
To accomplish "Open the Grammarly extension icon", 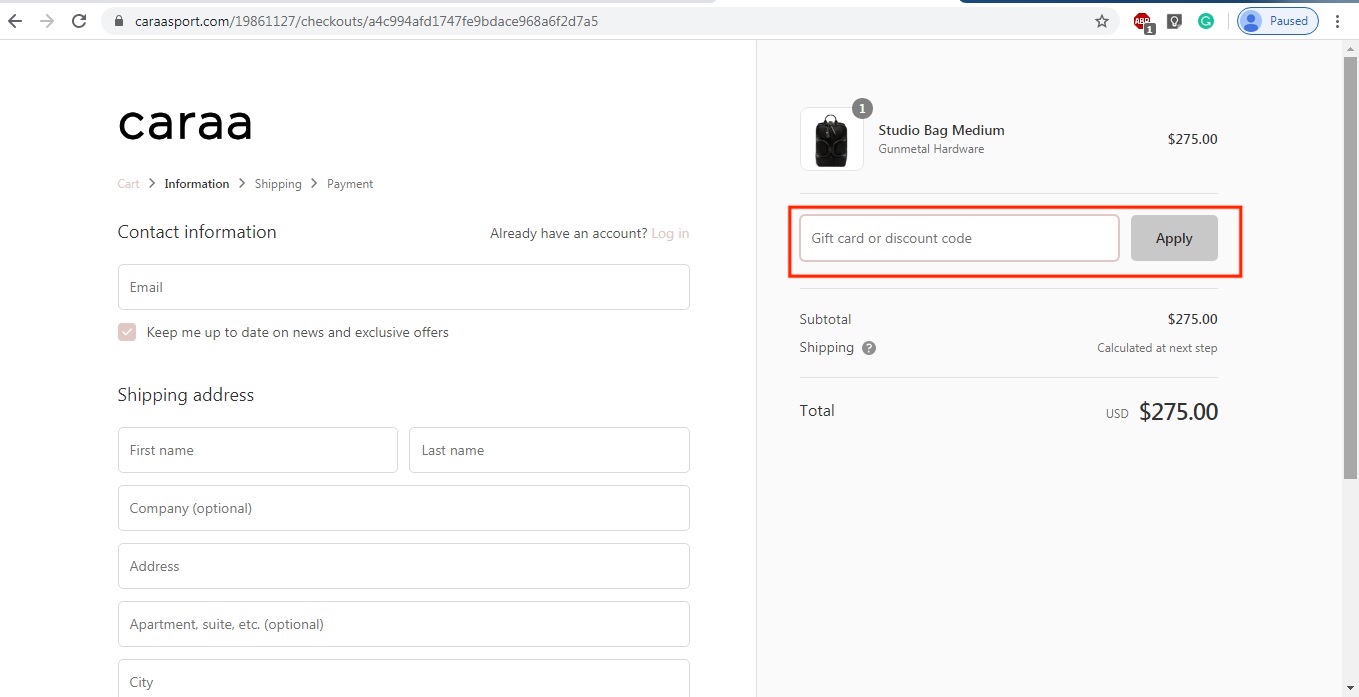I will coord(1206,21).
